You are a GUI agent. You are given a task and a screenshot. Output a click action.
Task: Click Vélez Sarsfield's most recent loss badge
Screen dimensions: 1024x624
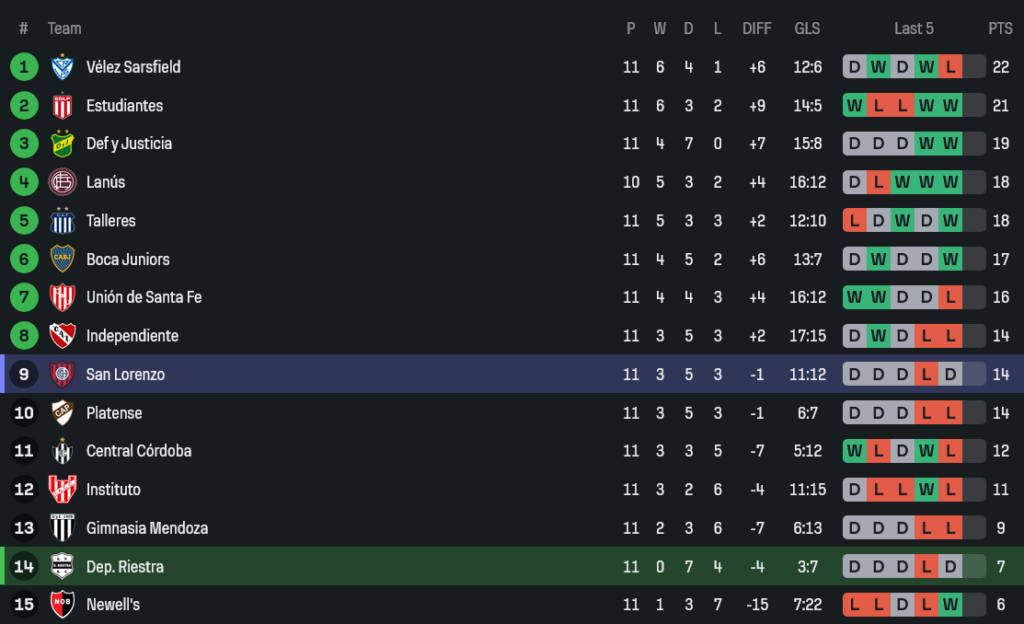coord(950,67)
